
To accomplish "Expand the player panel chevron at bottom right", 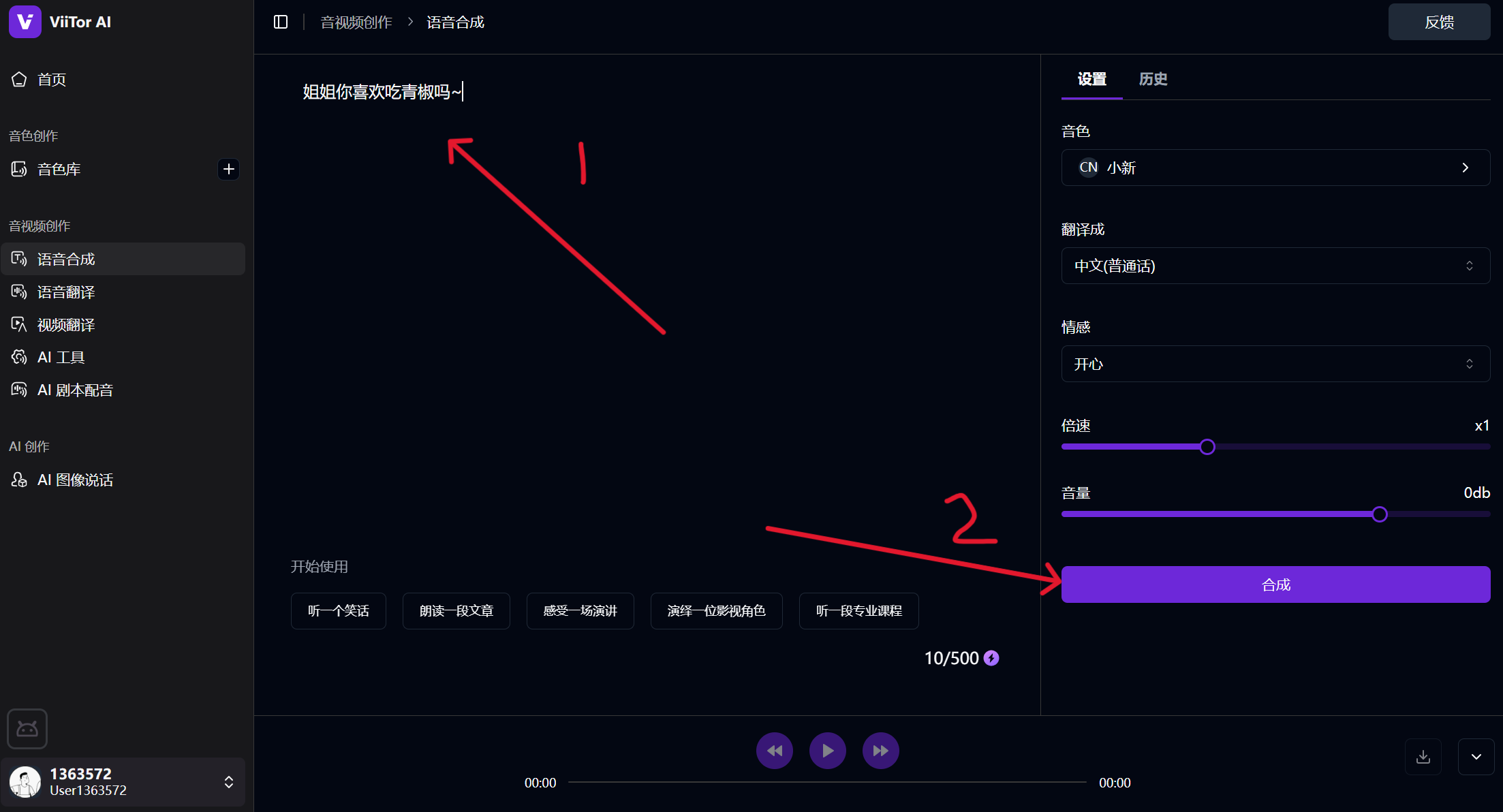I will coord(1476,757).
